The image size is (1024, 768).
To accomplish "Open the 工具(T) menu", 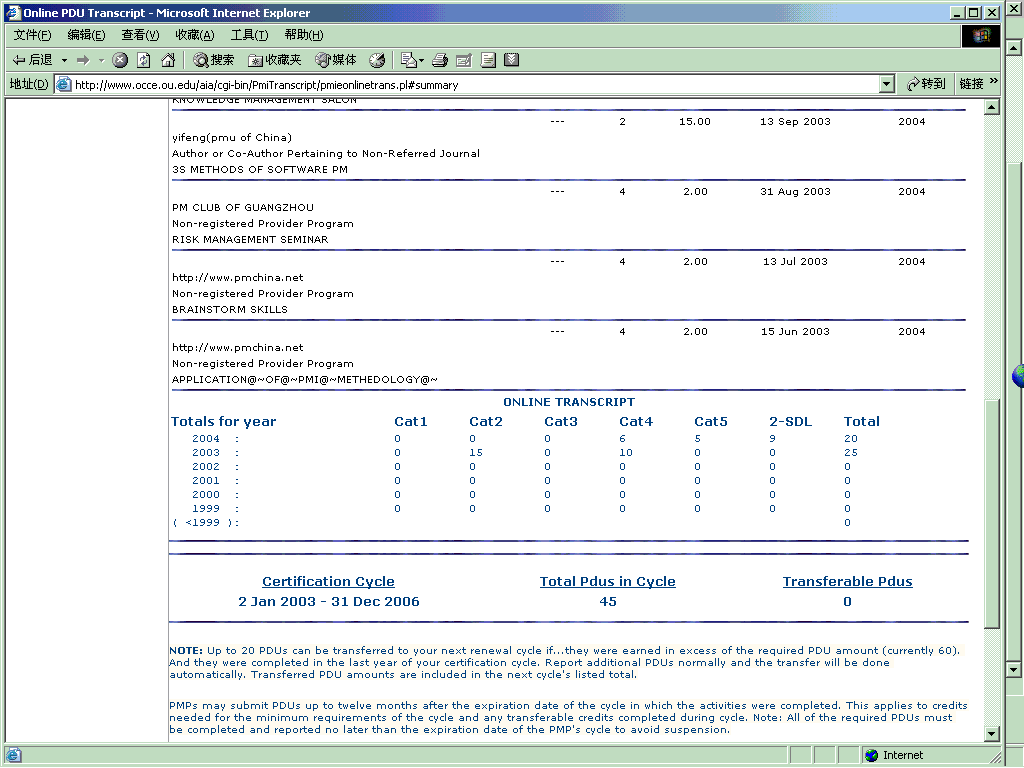I will (249, 35).
